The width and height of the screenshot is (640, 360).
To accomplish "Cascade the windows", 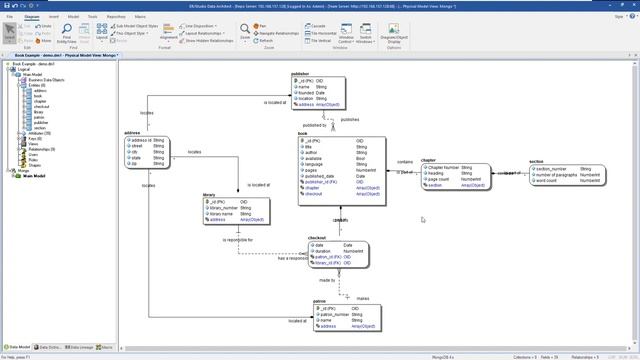I will [x=315, y=26].
